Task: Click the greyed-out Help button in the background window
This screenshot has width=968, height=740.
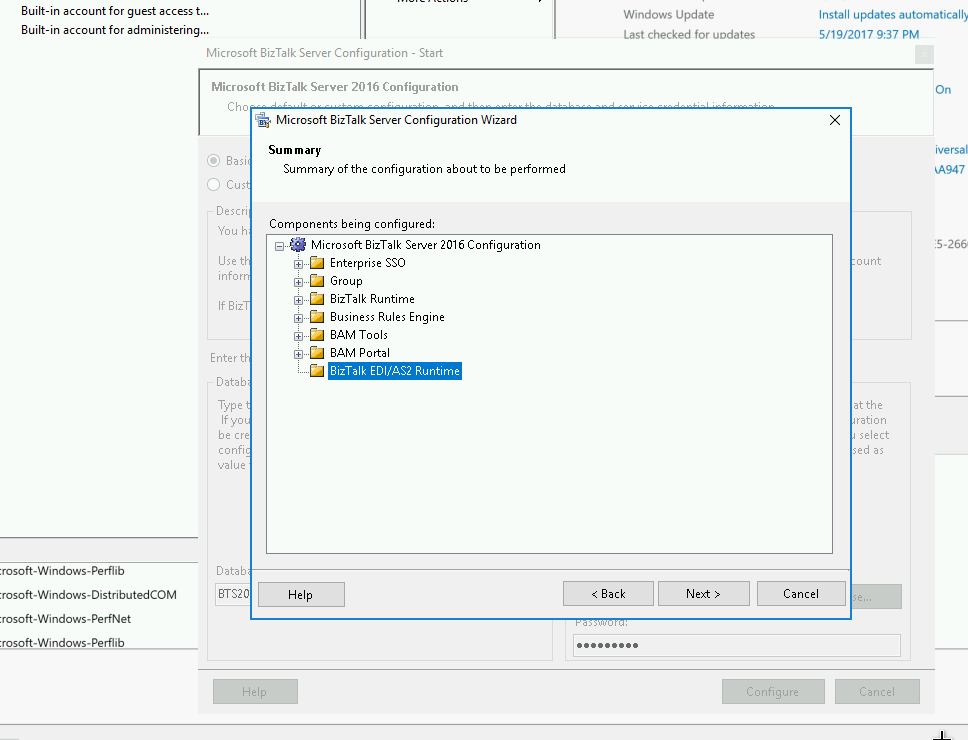Action: coord(255,691)
